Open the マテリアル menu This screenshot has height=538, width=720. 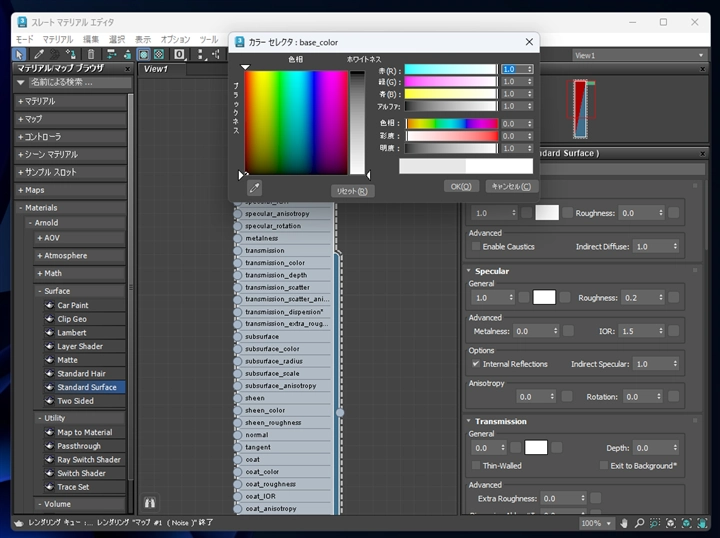[58, 39]
